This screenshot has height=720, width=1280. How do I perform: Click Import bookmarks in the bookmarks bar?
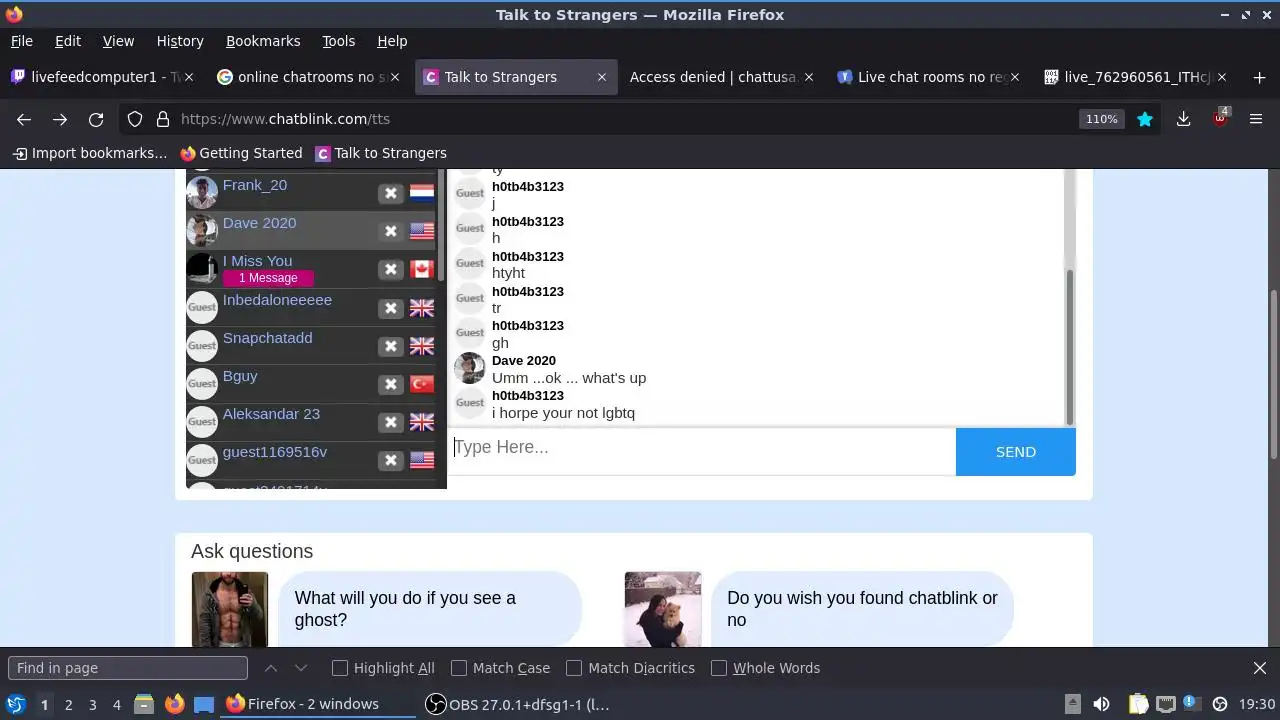89,153
